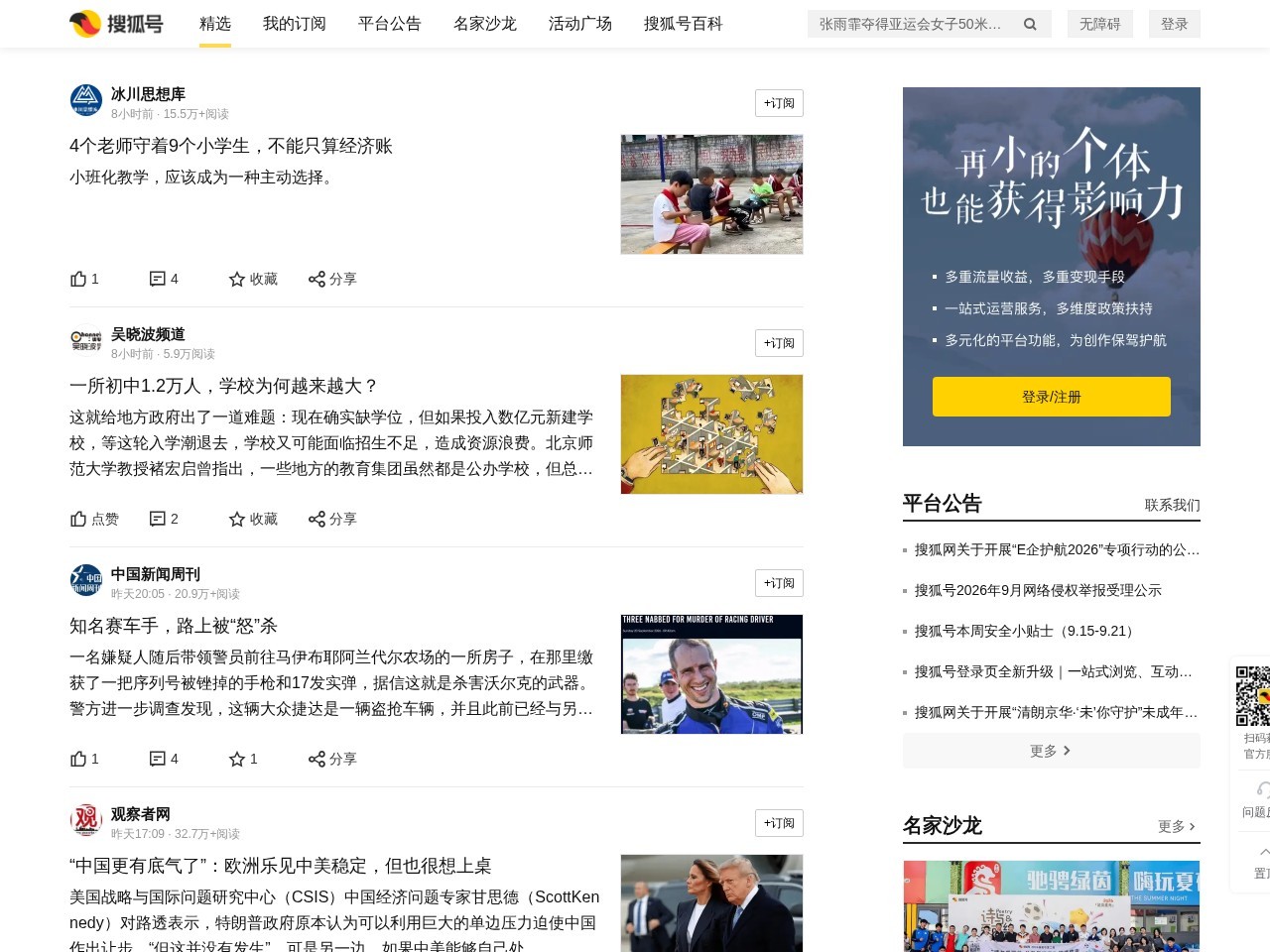Click author name 冰川思想库
Image resolution: width=1270 pixels, height=952 pixels.
click(148, 94)
